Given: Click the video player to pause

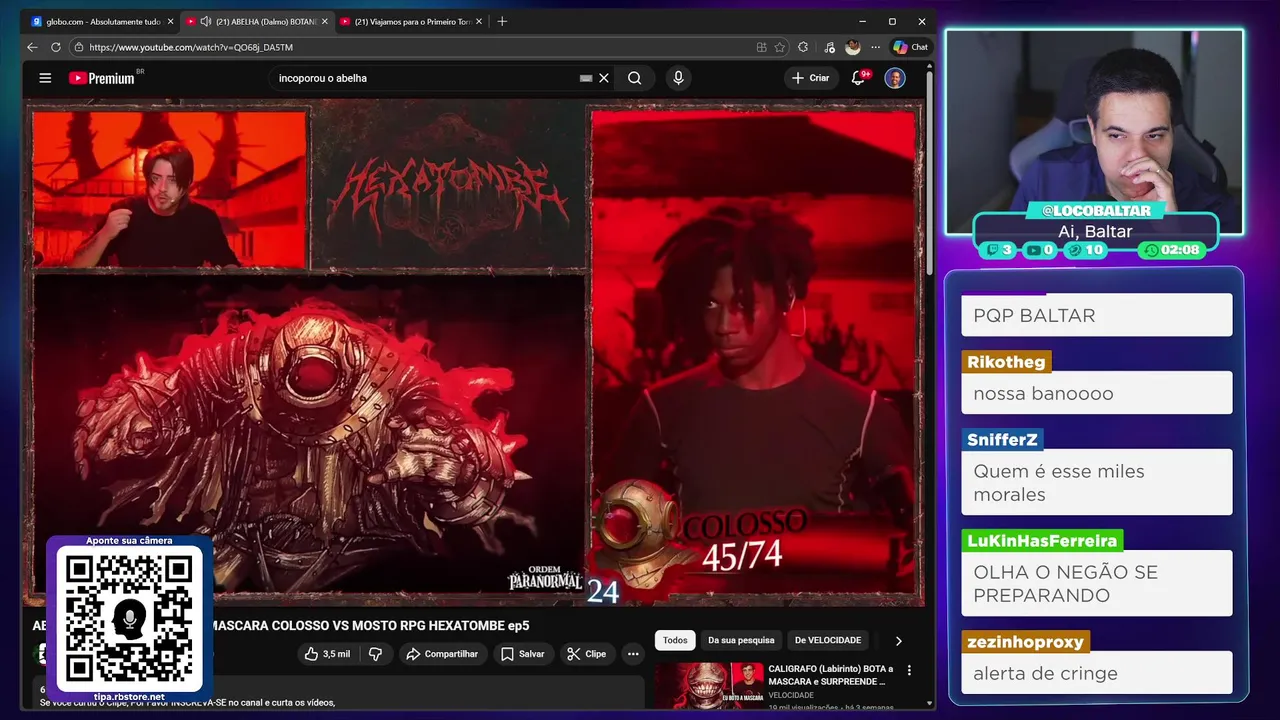Looking at the screenshot, I should coord(474,353).
